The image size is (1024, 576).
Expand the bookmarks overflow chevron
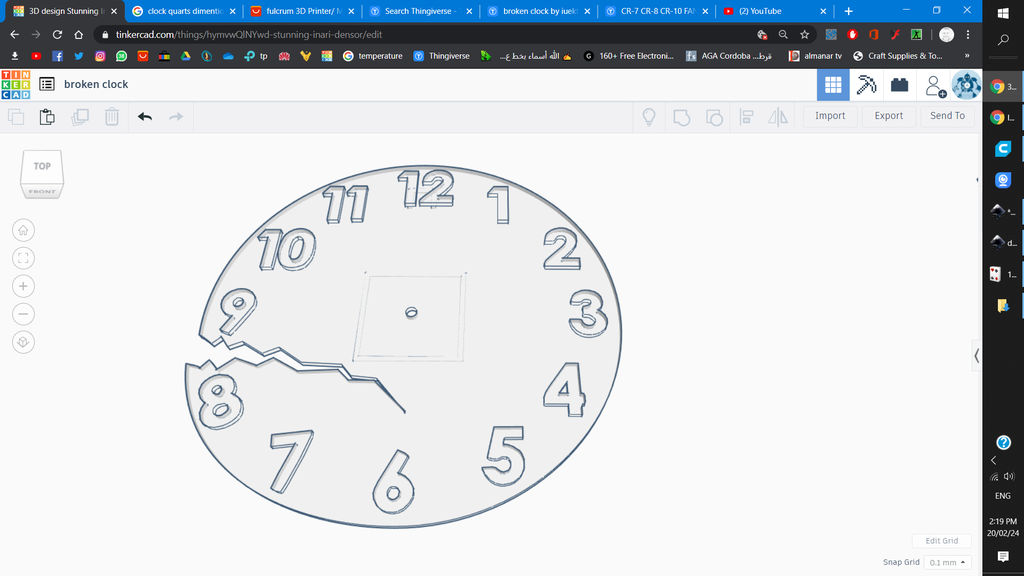pos(967,56)
